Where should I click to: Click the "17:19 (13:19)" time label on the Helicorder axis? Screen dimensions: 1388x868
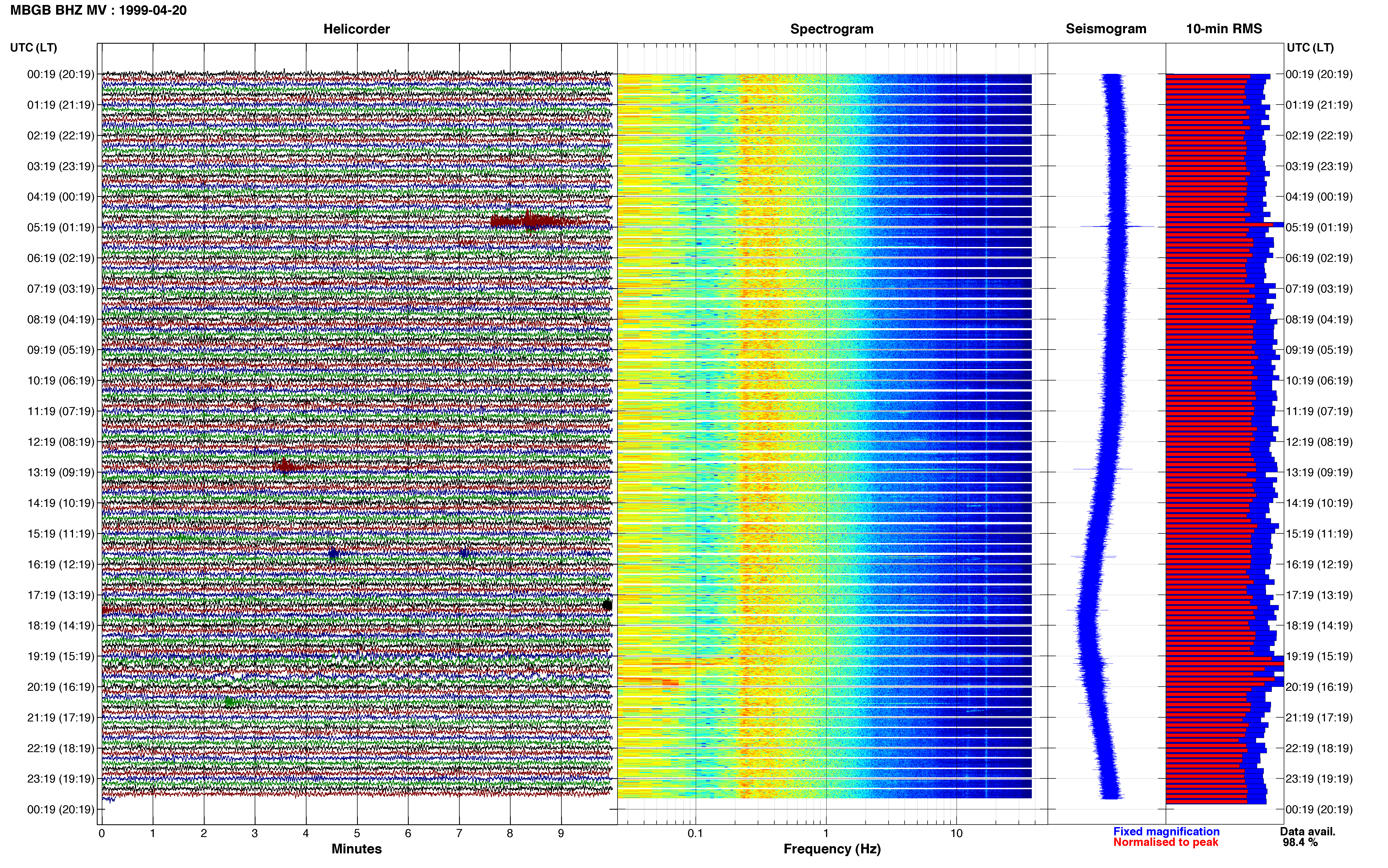(x=60, y=595)
